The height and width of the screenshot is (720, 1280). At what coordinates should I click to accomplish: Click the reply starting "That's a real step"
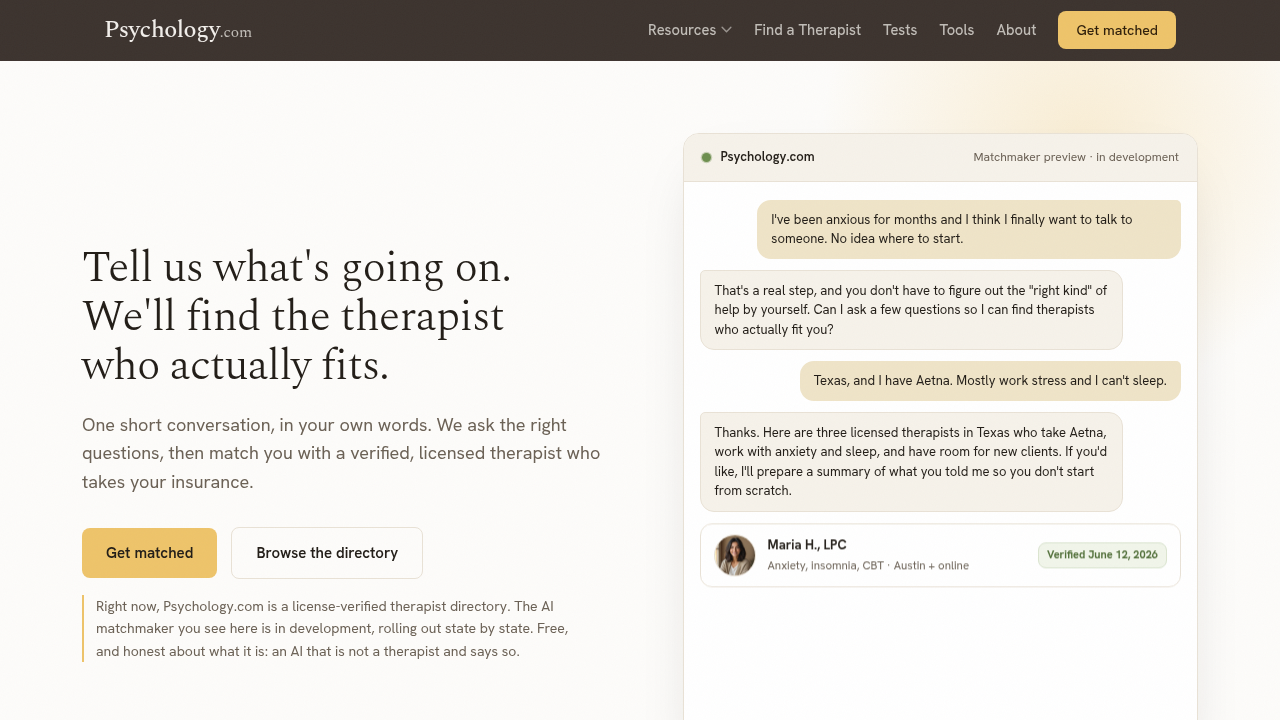click(911, 310)
